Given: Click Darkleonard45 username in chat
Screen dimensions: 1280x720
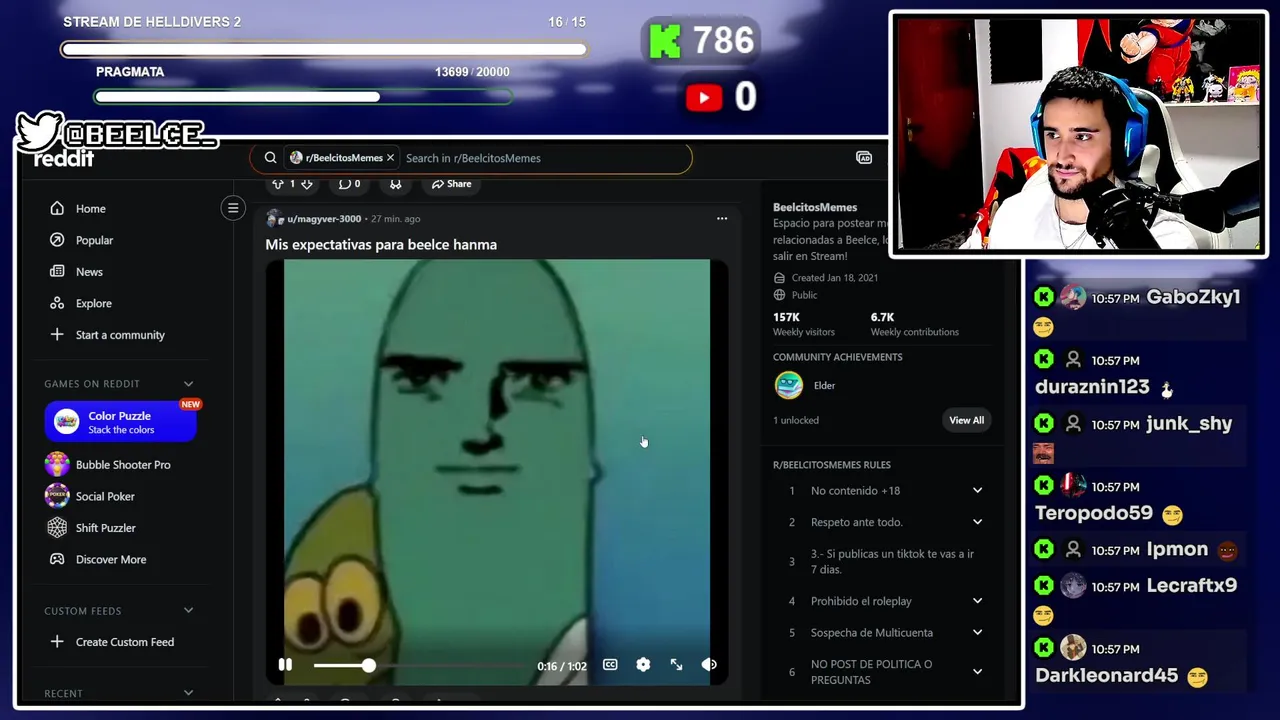Looking at the screenshot, I should (1106, 675).
